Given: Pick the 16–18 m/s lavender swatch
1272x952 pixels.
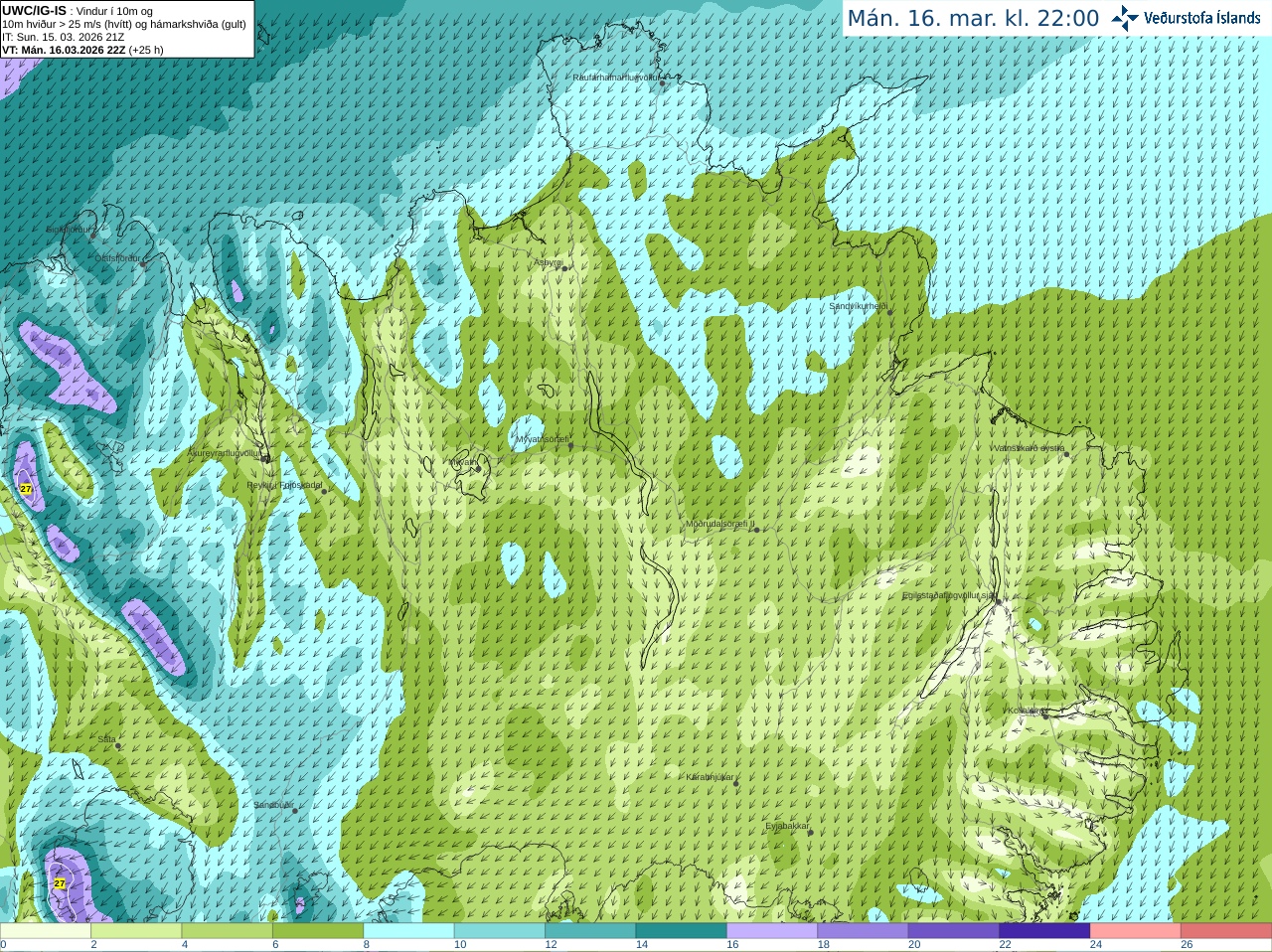Looking at the screenshot, I should pos(772,931).
